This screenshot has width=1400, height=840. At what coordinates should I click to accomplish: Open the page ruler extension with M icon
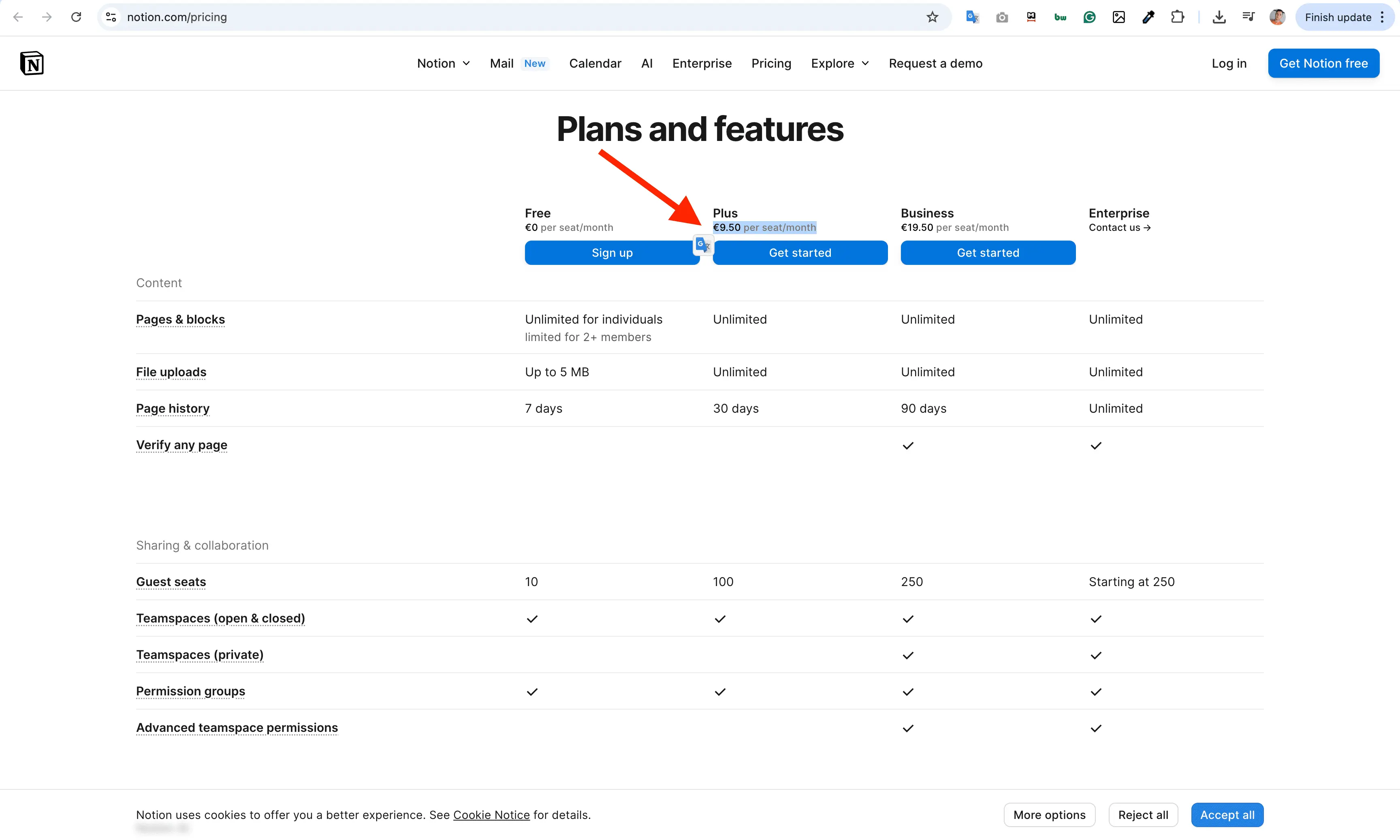tap(1031, 17)
